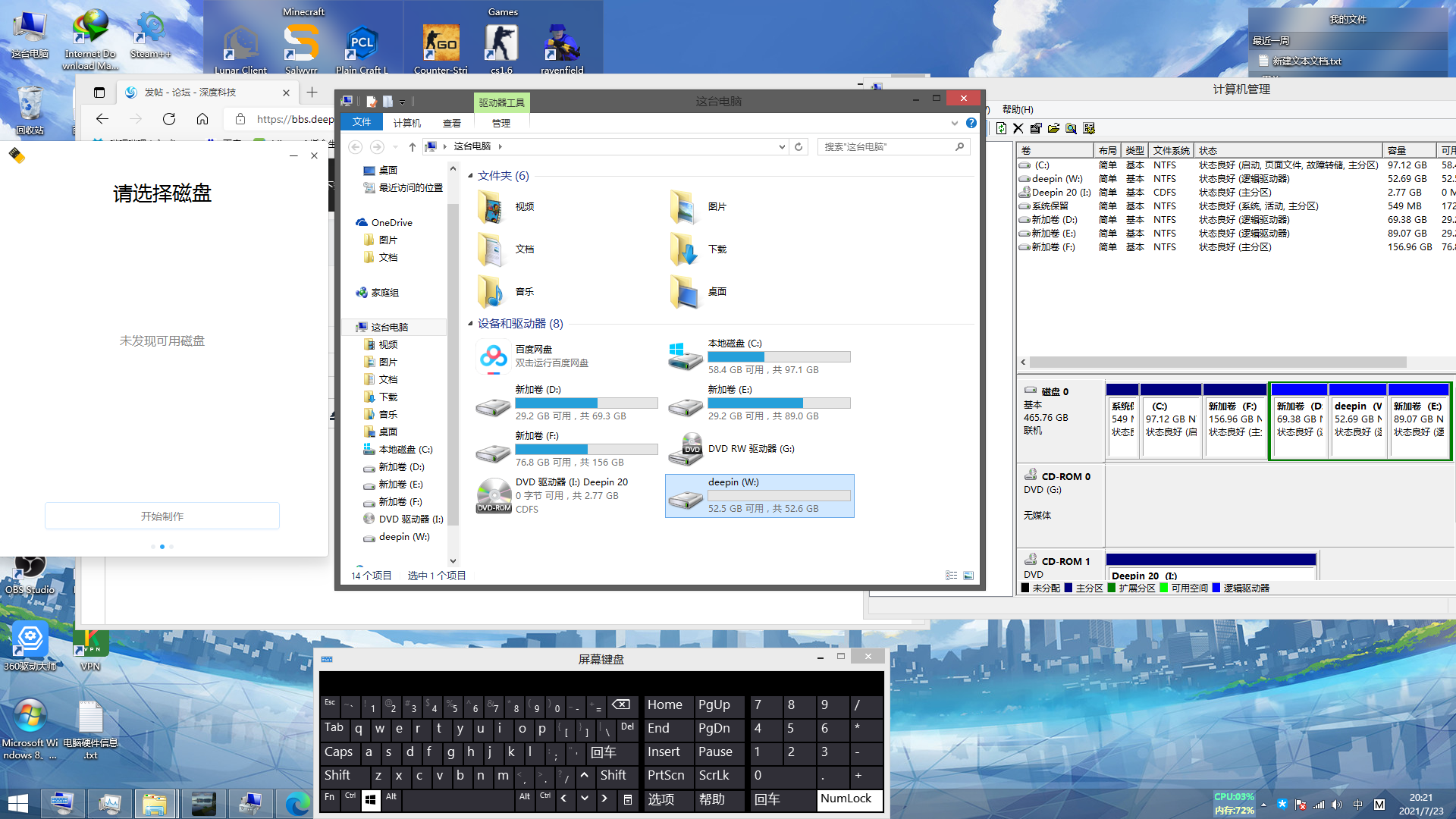
Task: Switch Explorer to large icons view
Action: tap(968, 576)
